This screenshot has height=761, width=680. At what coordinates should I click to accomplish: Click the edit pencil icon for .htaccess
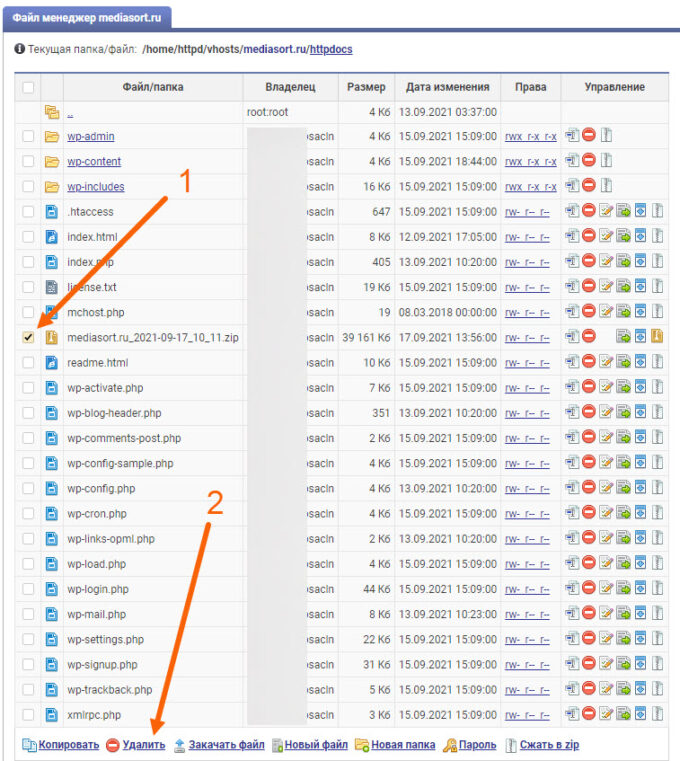(x=606, y=211)
